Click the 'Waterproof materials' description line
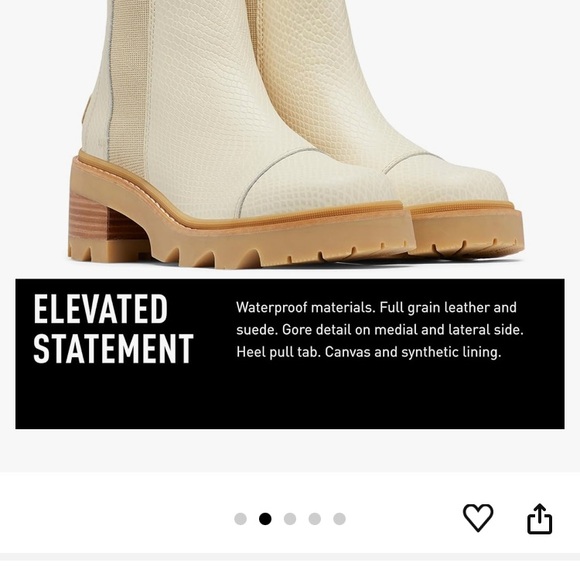The image size is (580, 580). pos(376,307)
